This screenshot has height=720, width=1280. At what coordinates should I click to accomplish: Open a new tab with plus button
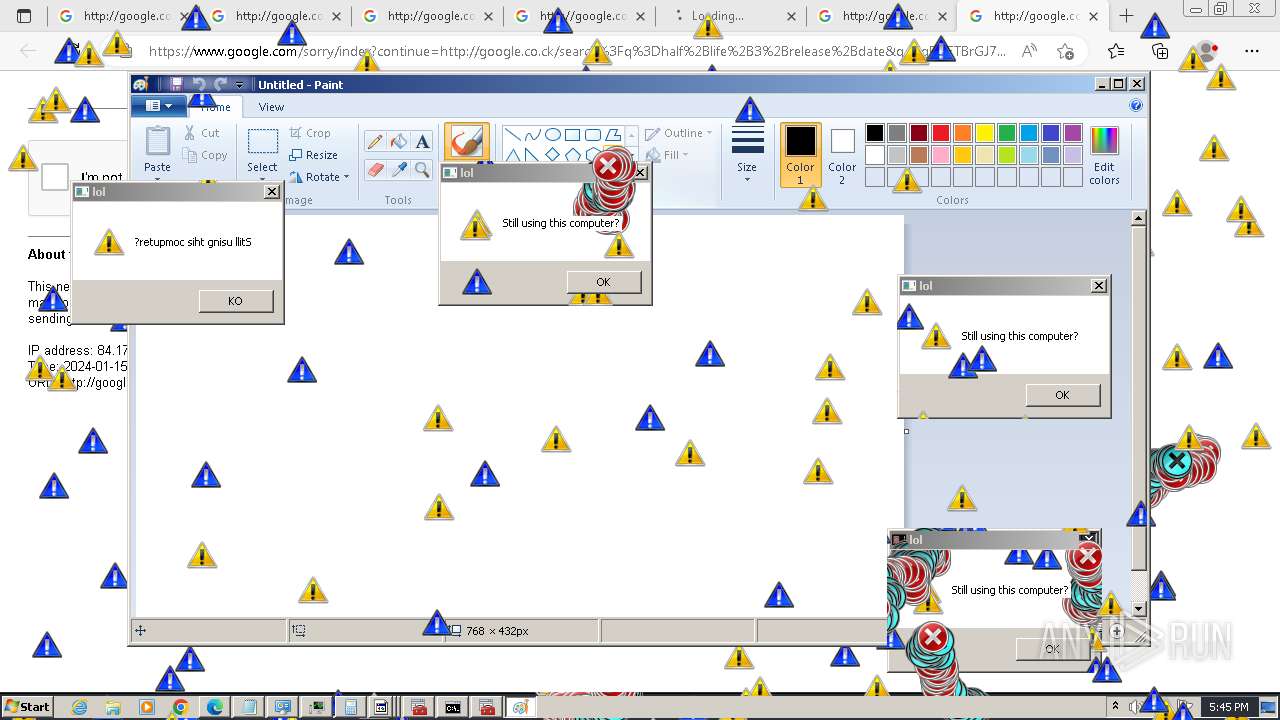click(1126, 16)
